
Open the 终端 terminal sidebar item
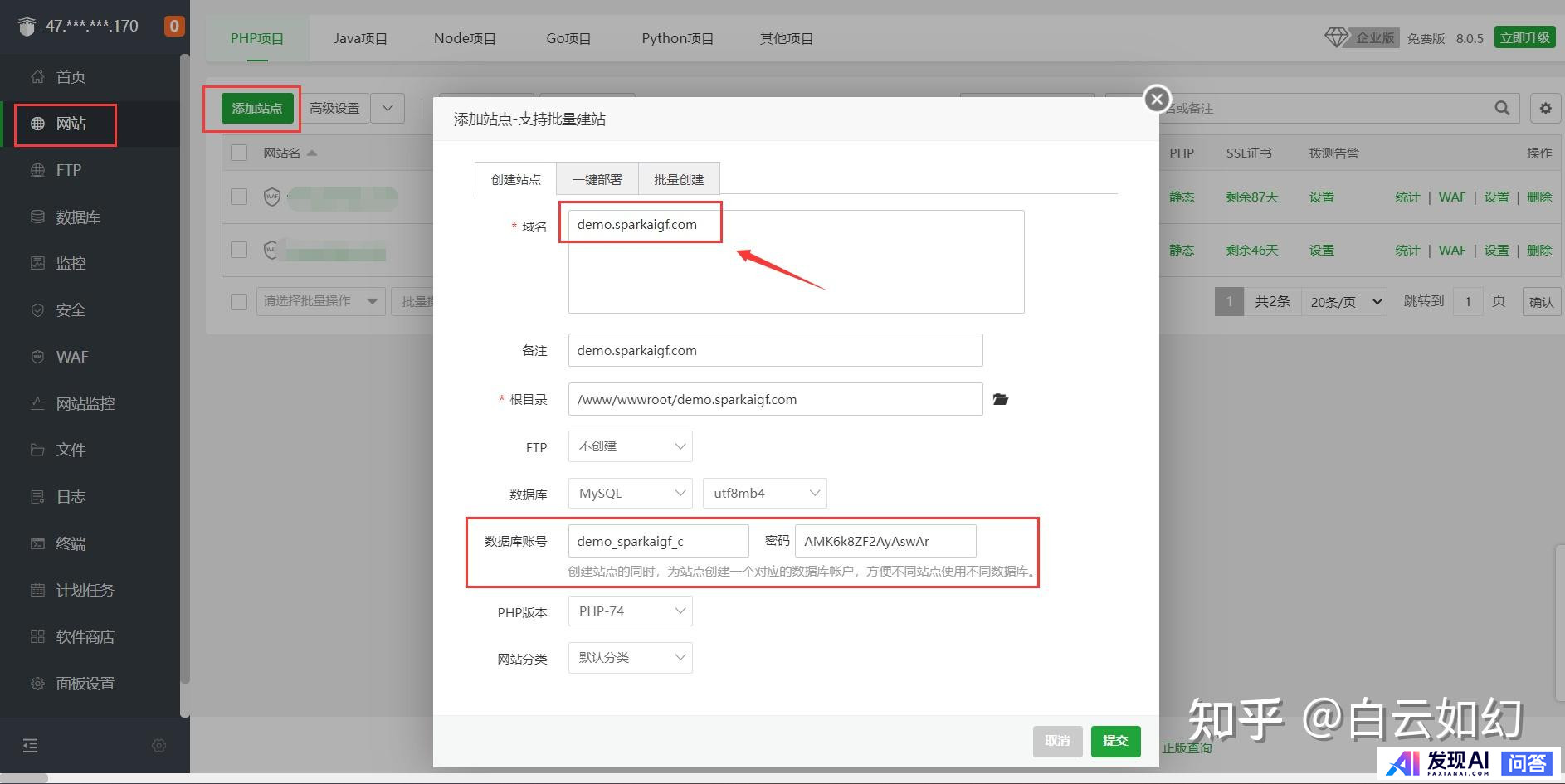(x=71, y=544)
